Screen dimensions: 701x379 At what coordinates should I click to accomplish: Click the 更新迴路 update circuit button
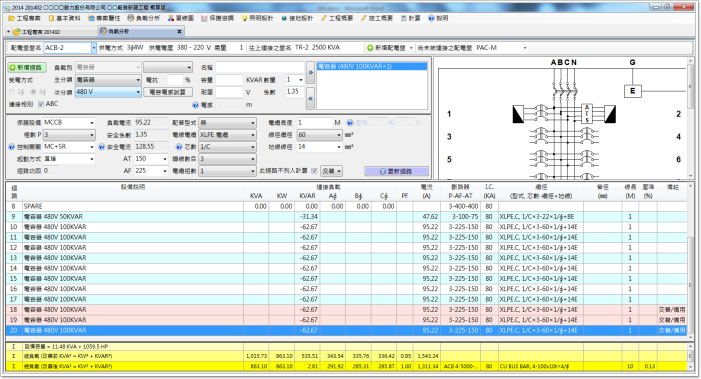tap(396, 171)
